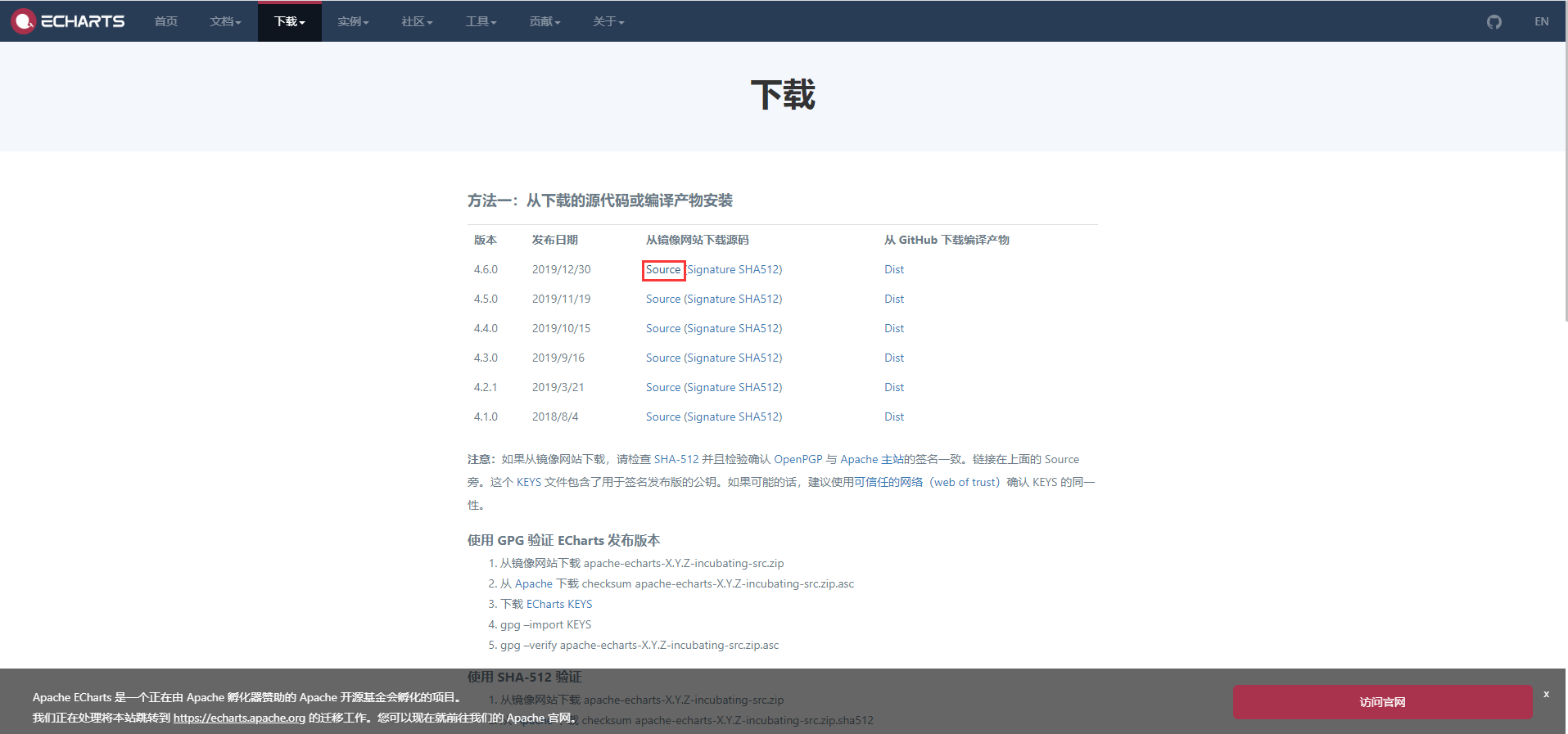Open the SHA512 link for version 4.6.0
Image resolution: width=1568 pixels, height=734 pixels.
[758, 269]
